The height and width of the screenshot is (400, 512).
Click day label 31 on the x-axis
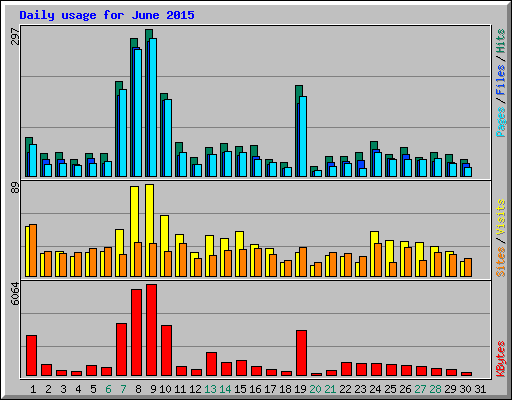click(480, 389)
